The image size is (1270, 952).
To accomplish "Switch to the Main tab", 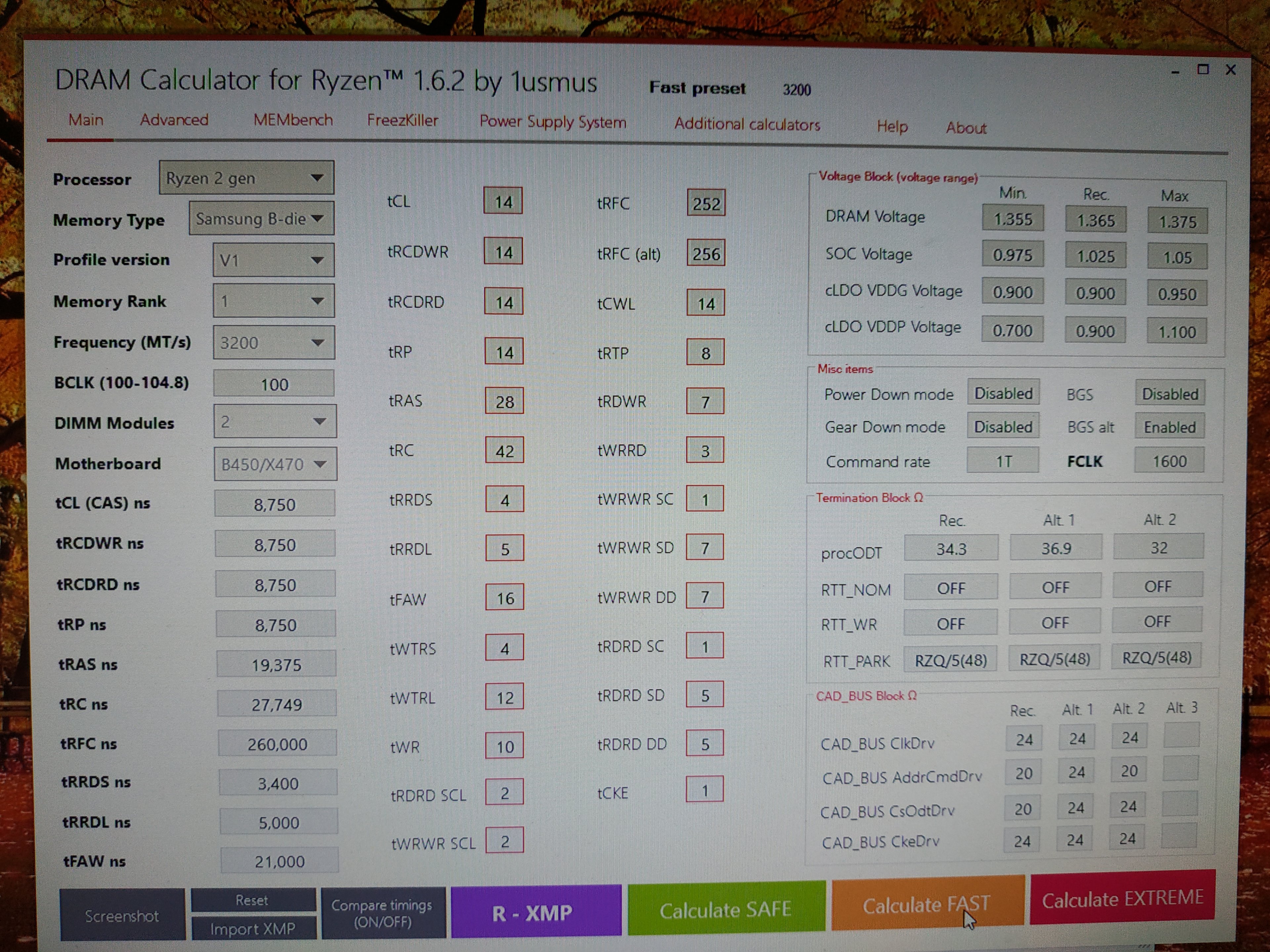I will tap(86, 120).
